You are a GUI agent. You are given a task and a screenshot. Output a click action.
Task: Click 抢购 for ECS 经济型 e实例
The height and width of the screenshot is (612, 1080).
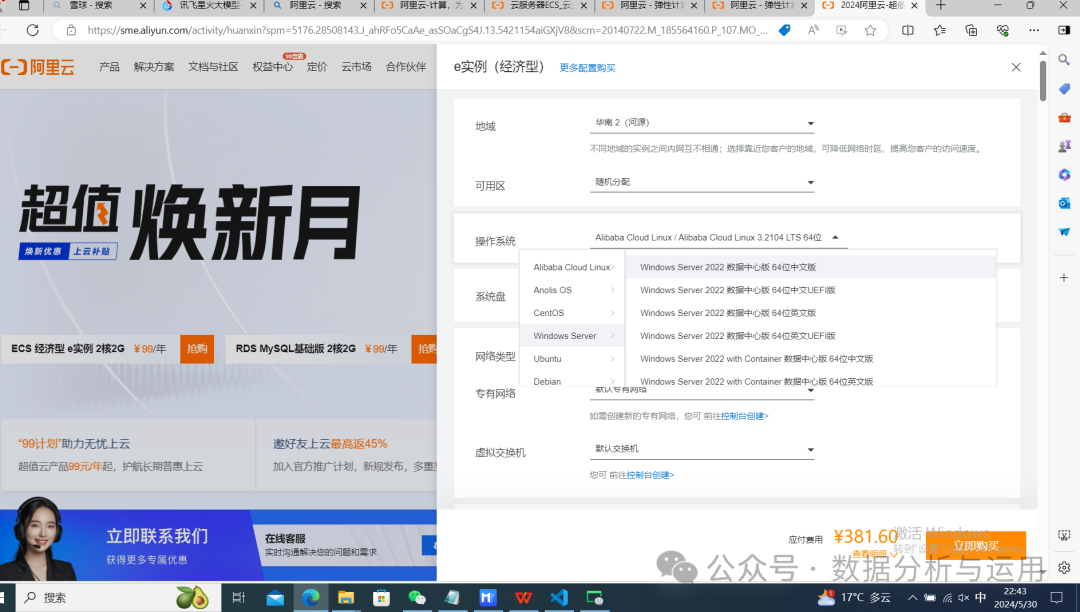(197, 349)
